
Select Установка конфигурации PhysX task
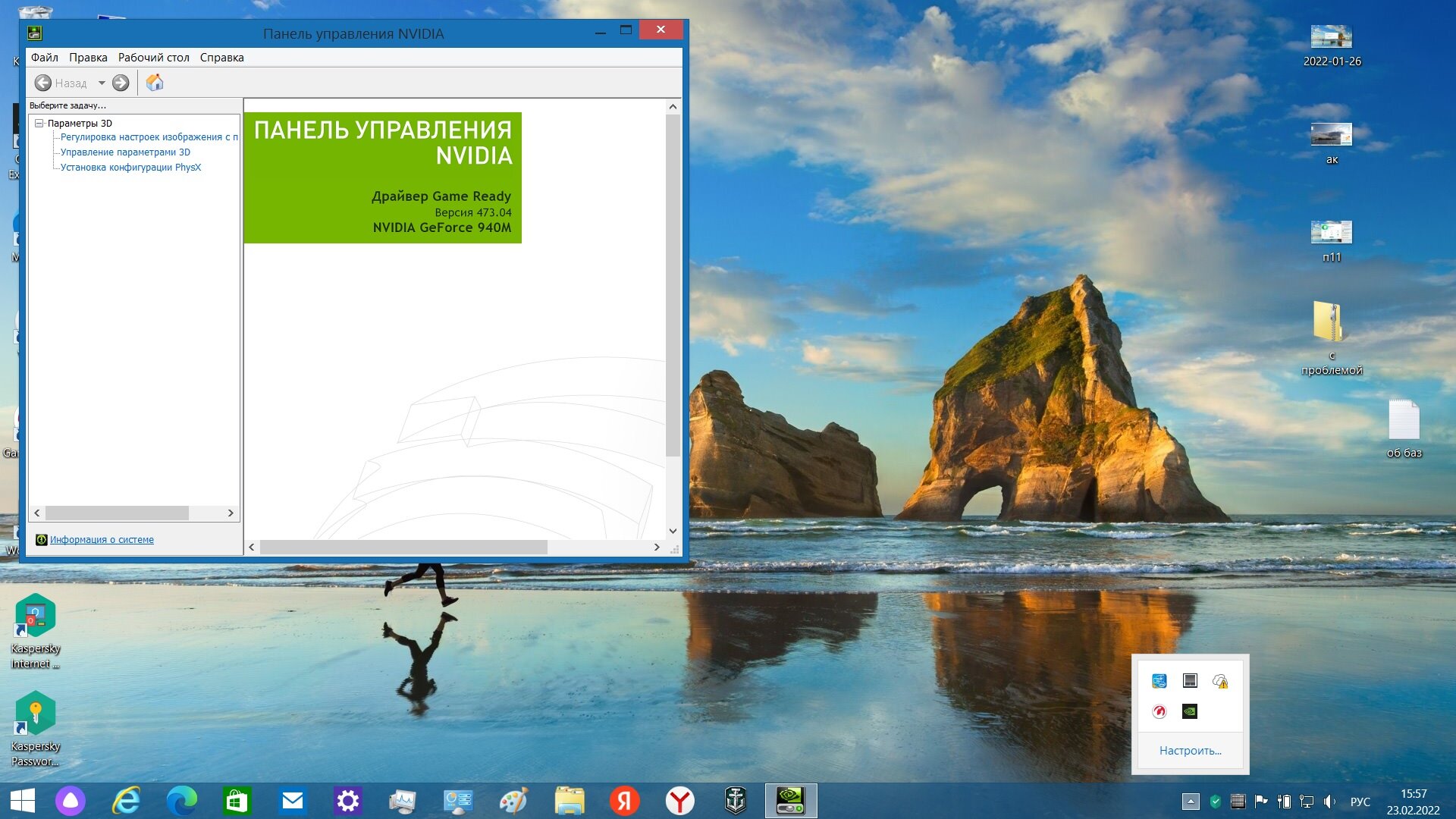click(130, 168)
